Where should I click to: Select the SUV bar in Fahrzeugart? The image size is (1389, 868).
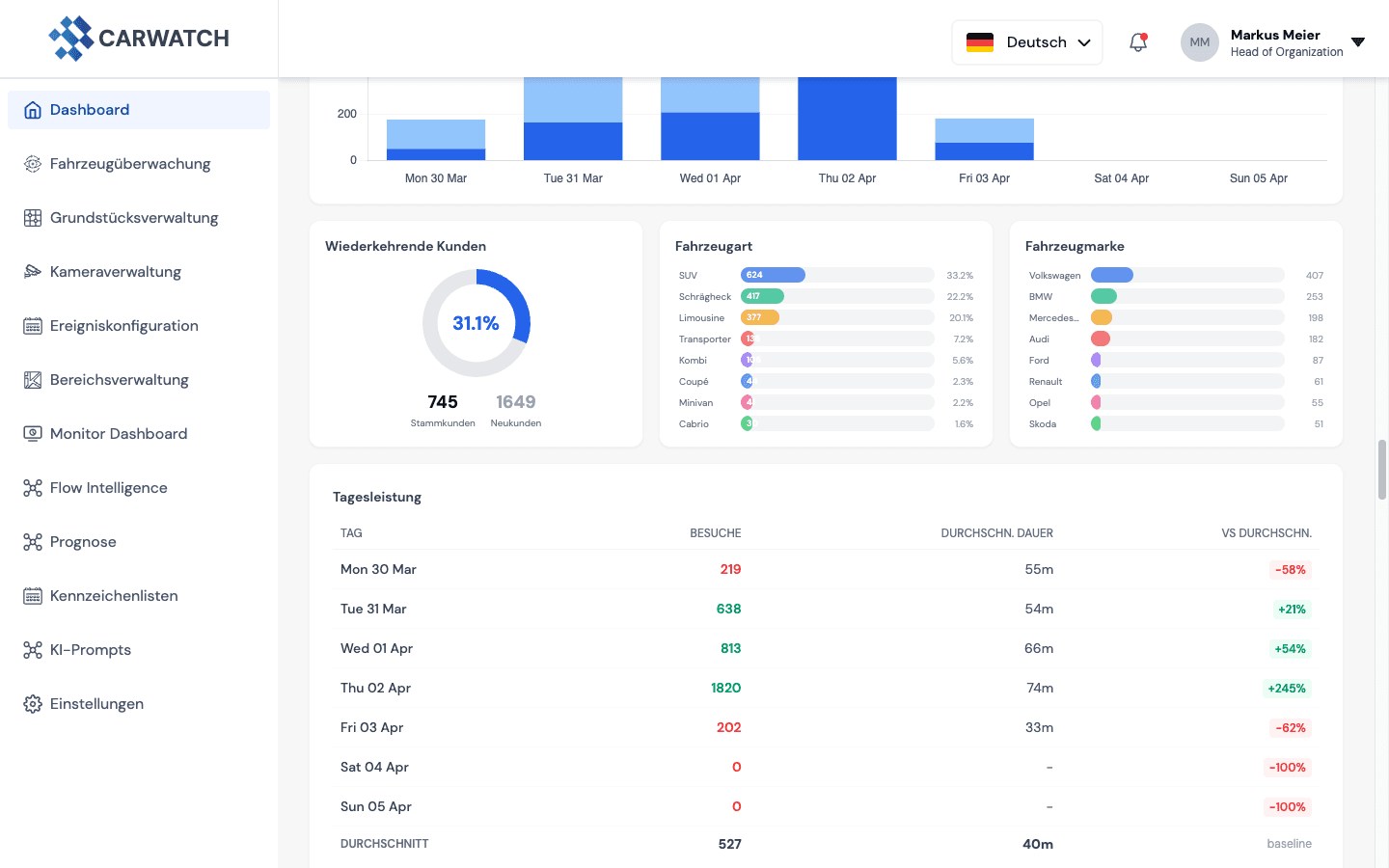(772, 275)
